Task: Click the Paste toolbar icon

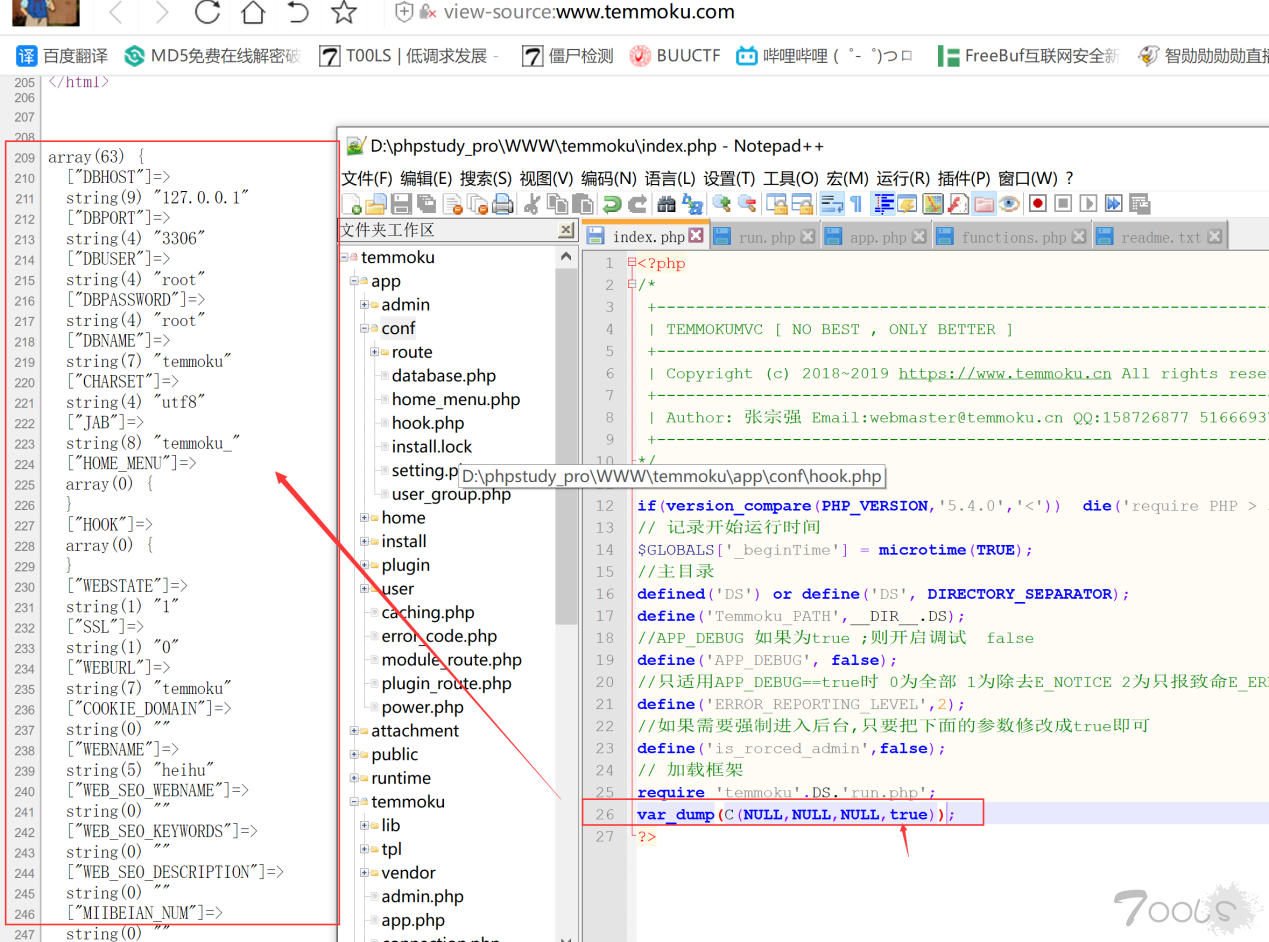Action: tap(582, 204)
